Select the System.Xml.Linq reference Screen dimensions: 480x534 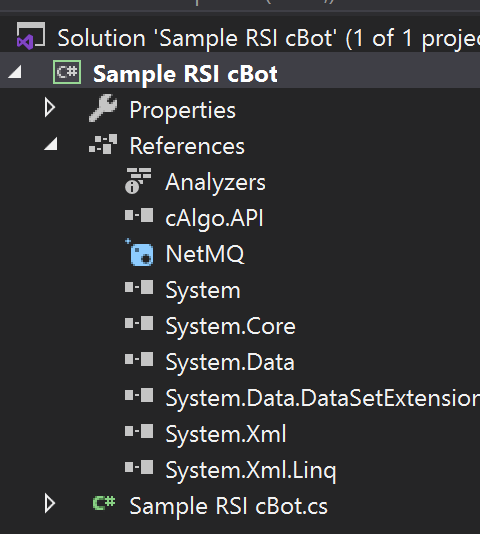click(251, 470)
